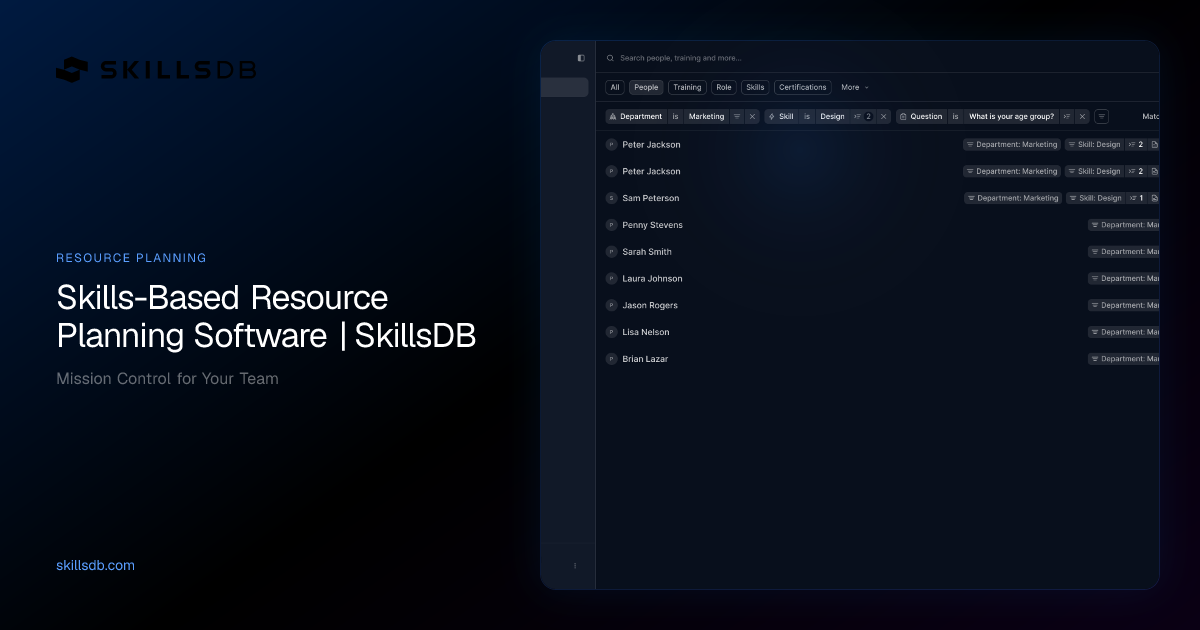The width and height of the screenshot is (1200, 630).
Task: Click Laura Johnson's Department tag
Action: pyautogui.click(x=1124, y=278)
